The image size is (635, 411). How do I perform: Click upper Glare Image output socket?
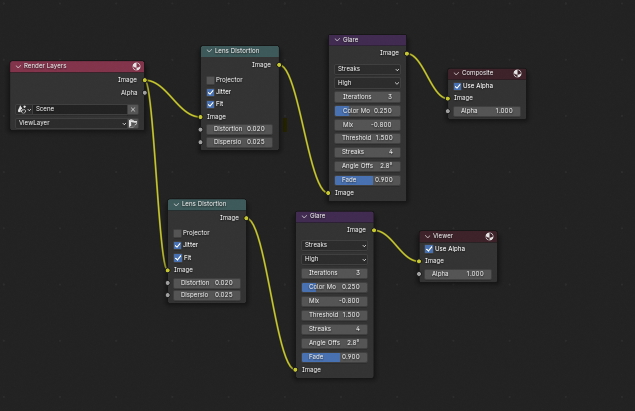[407, 53]
